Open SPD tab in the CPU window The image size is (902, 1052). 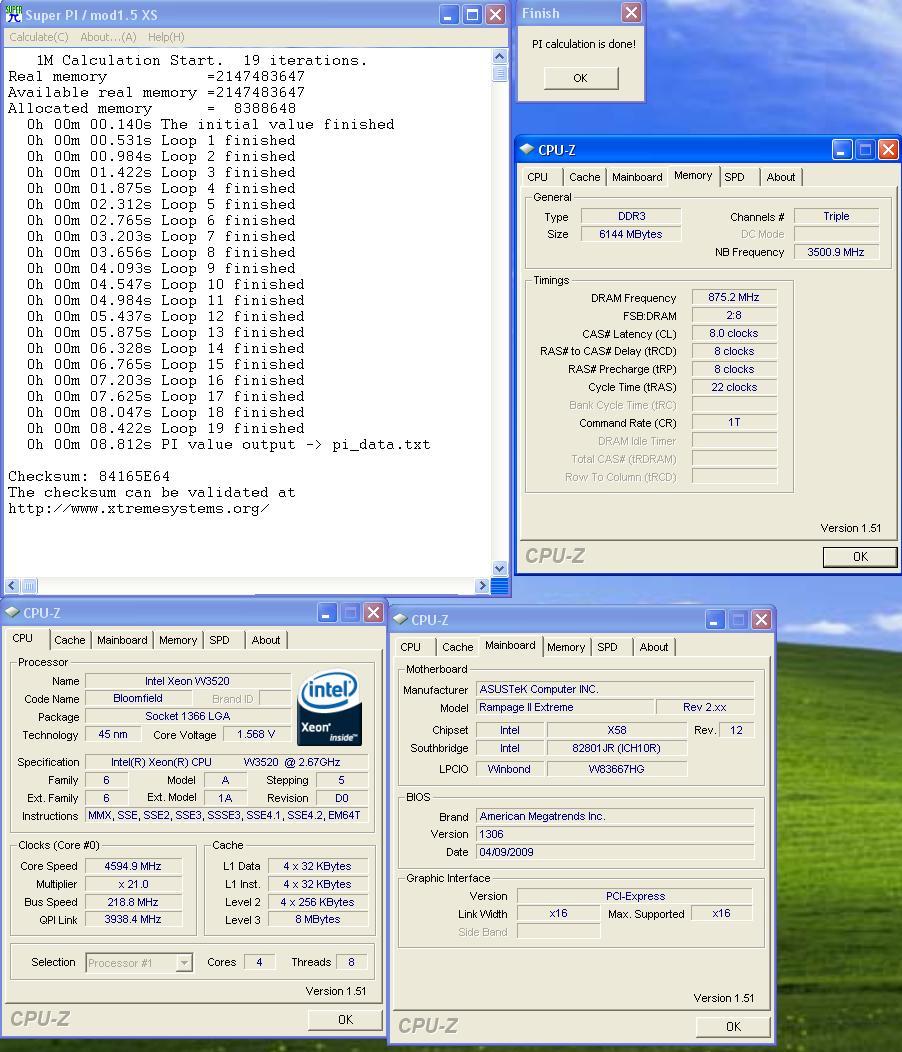pyautogui.click(x=219, y=640)
